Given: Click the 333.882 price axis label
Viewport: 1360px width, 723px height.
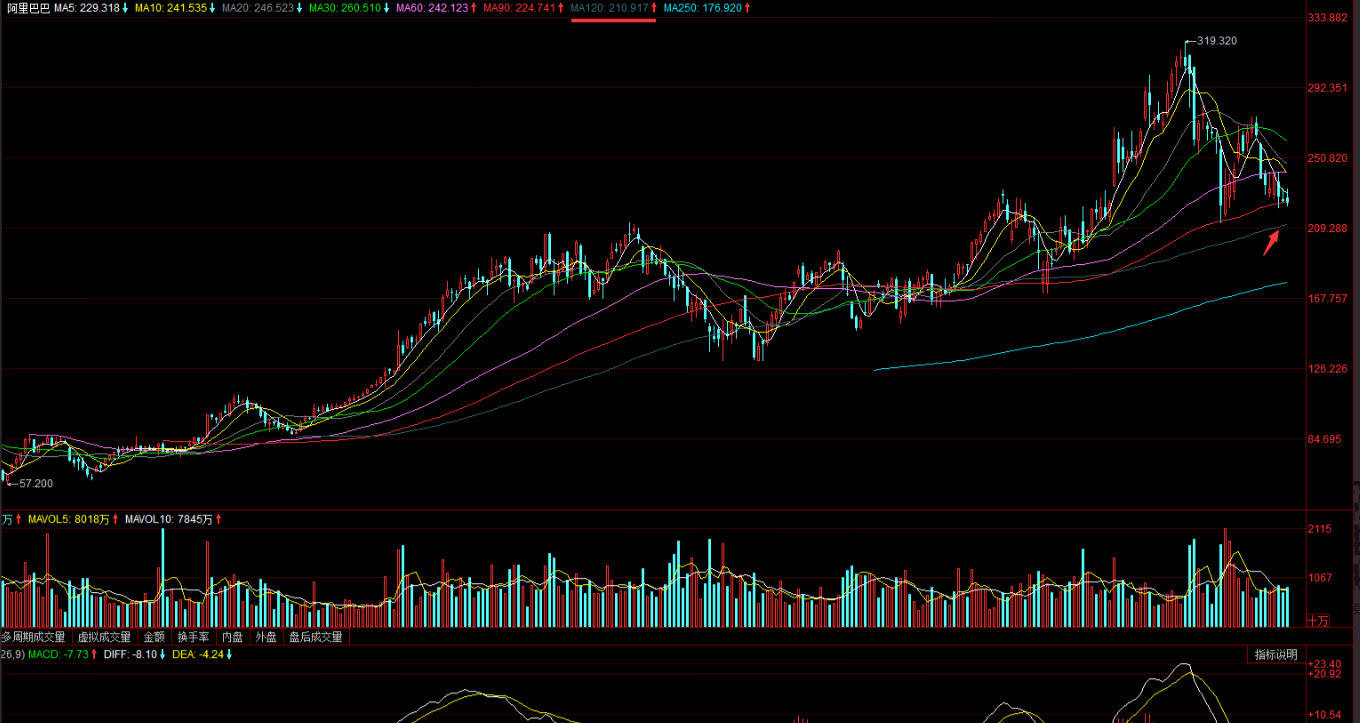Looking at the screenshot, I should click(x=1327, y=18).
